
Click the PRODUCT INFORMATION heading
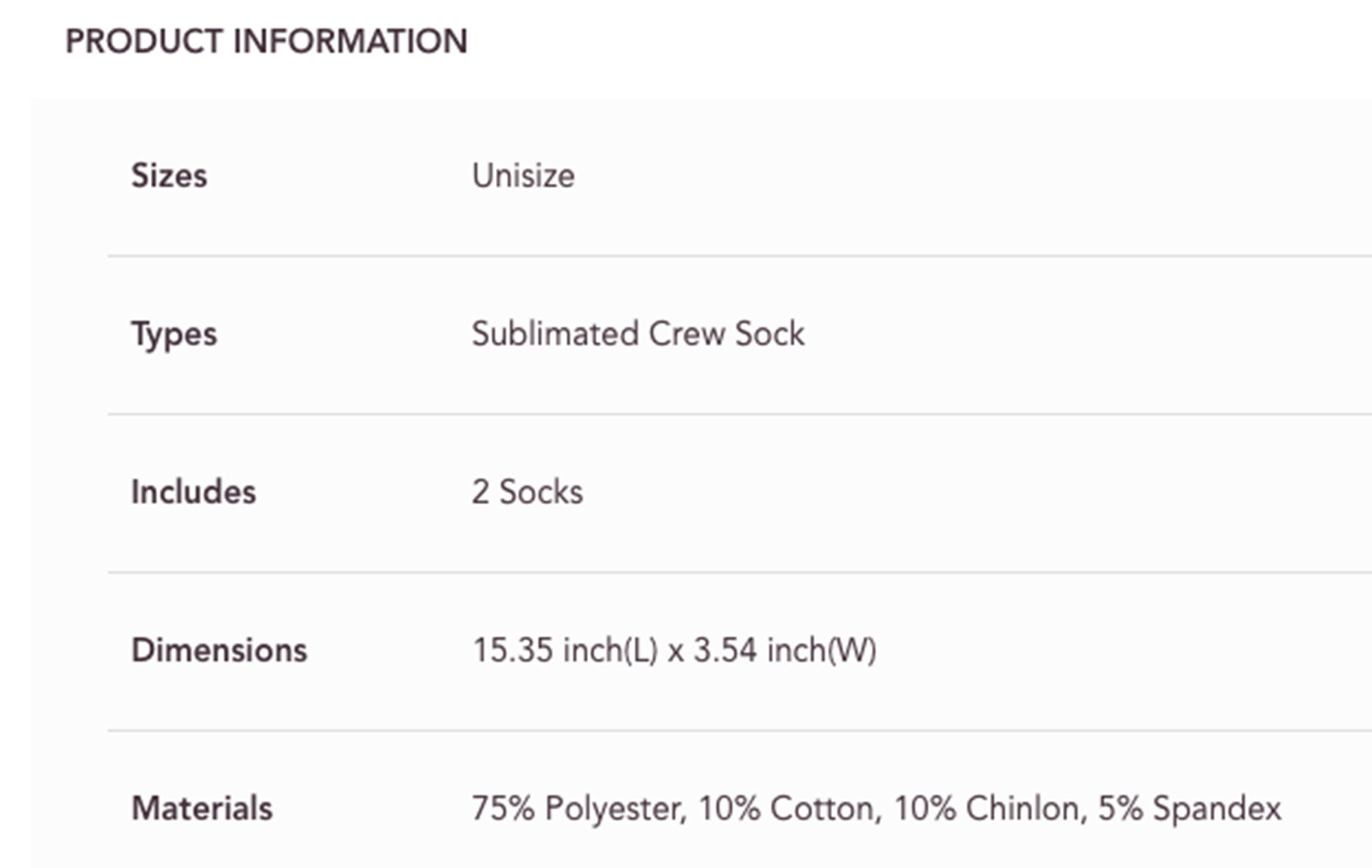click(266, 41)
